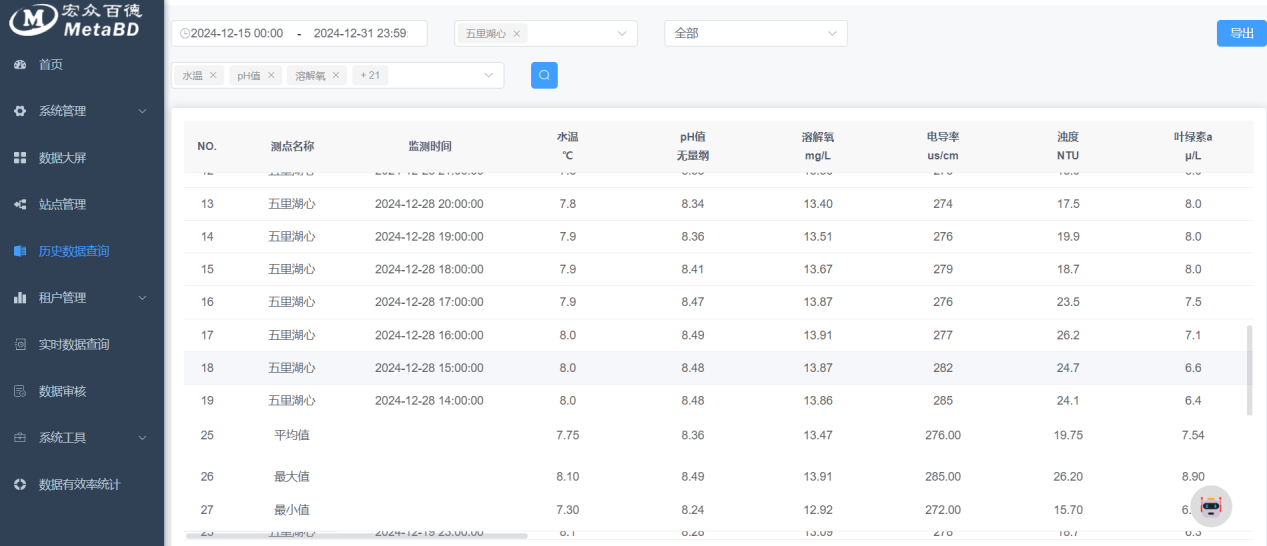
Task: Click the 数据有效率统计 icon
Action: tap(20, 484)
